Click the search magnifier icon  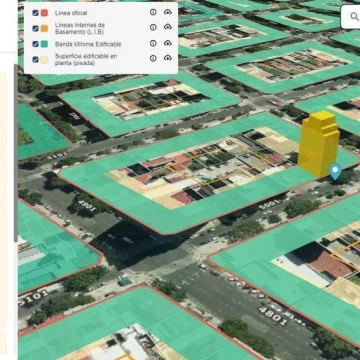pyautogui.click(x=354, y=16)
